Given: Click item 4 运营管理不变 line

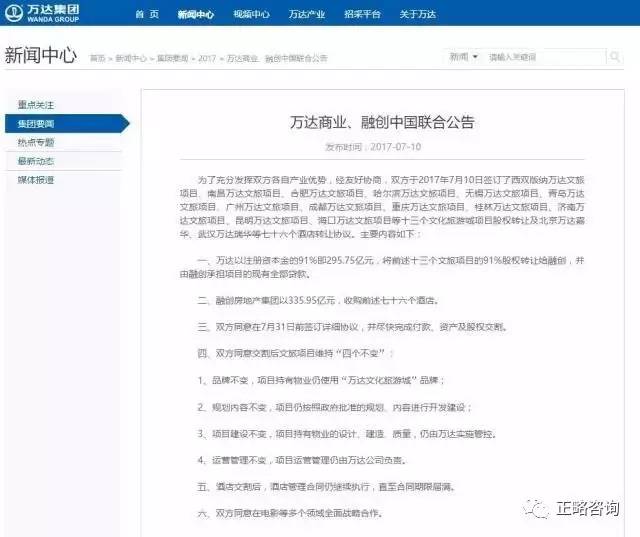Looking at the screenshot, I should coord(302,460).
